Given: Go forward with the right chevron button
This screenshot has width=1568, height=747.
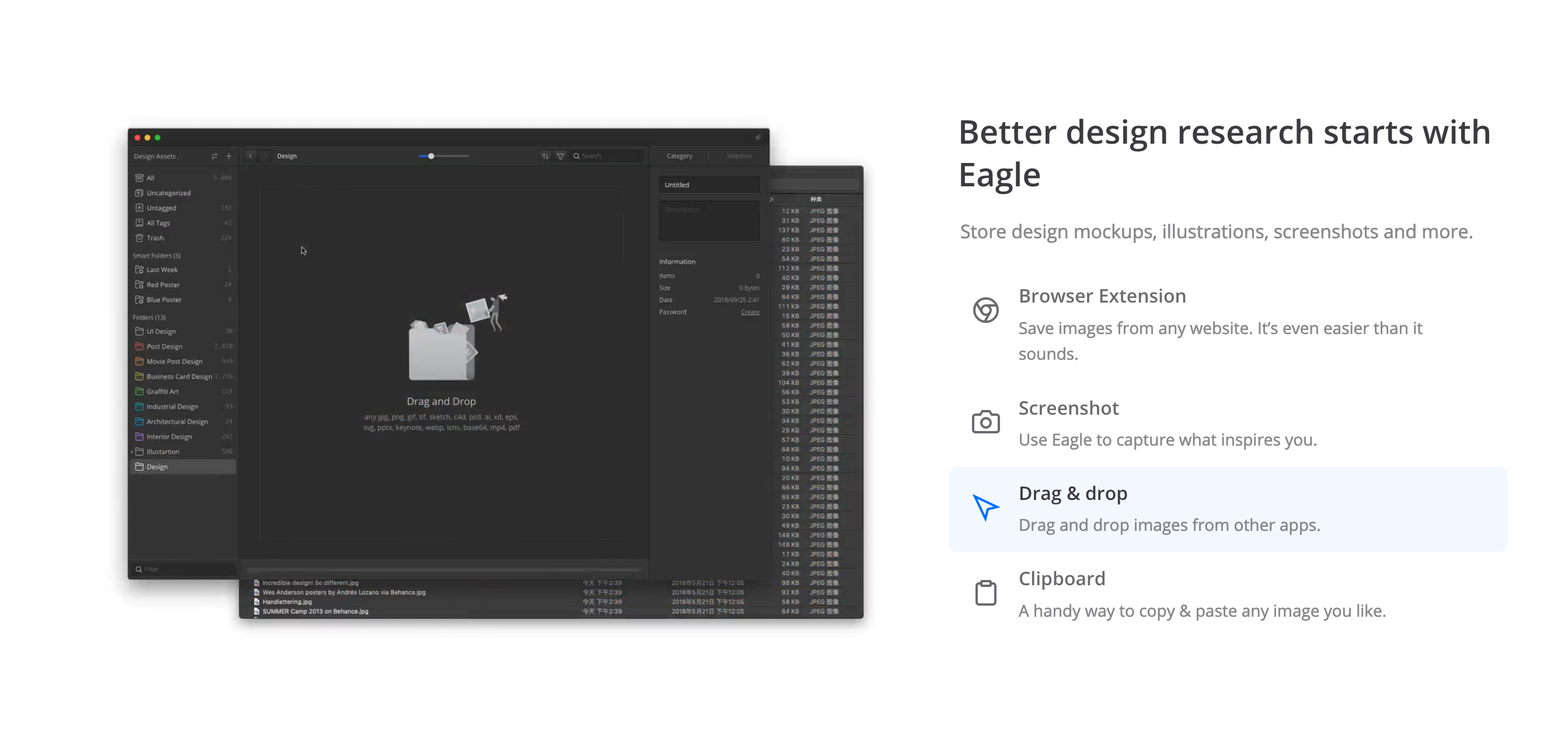Looking at the screenshot, I should click(266, 157).
